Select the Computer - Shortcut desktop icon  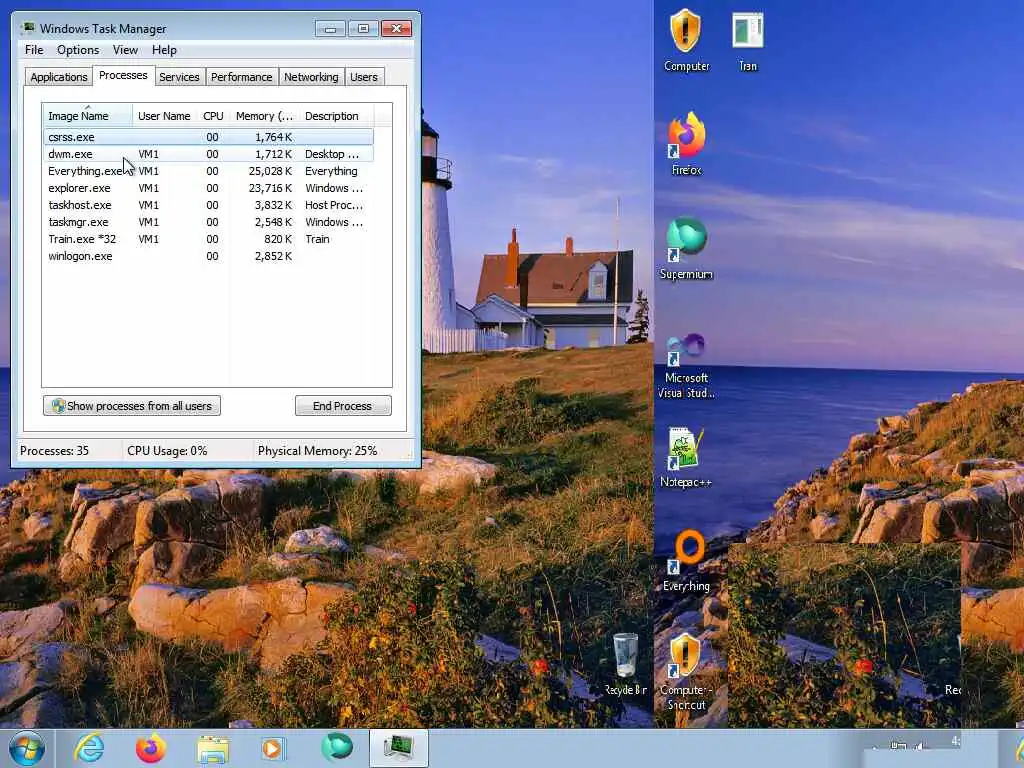coord(686,671)
